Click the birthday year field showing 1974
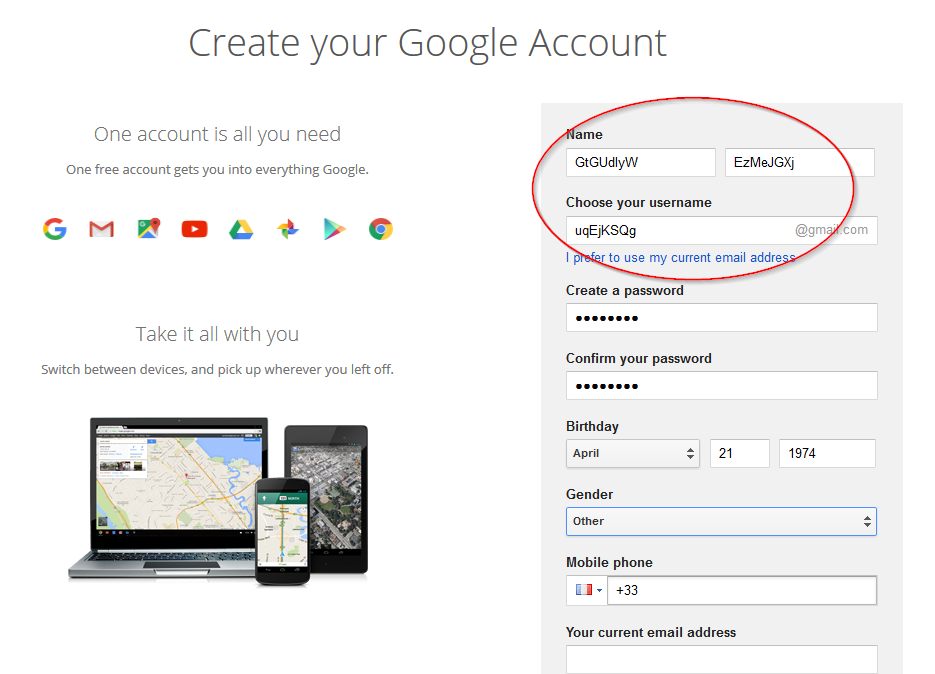The width and height of the screenshot is (935, 674). [x=827, y=453]
